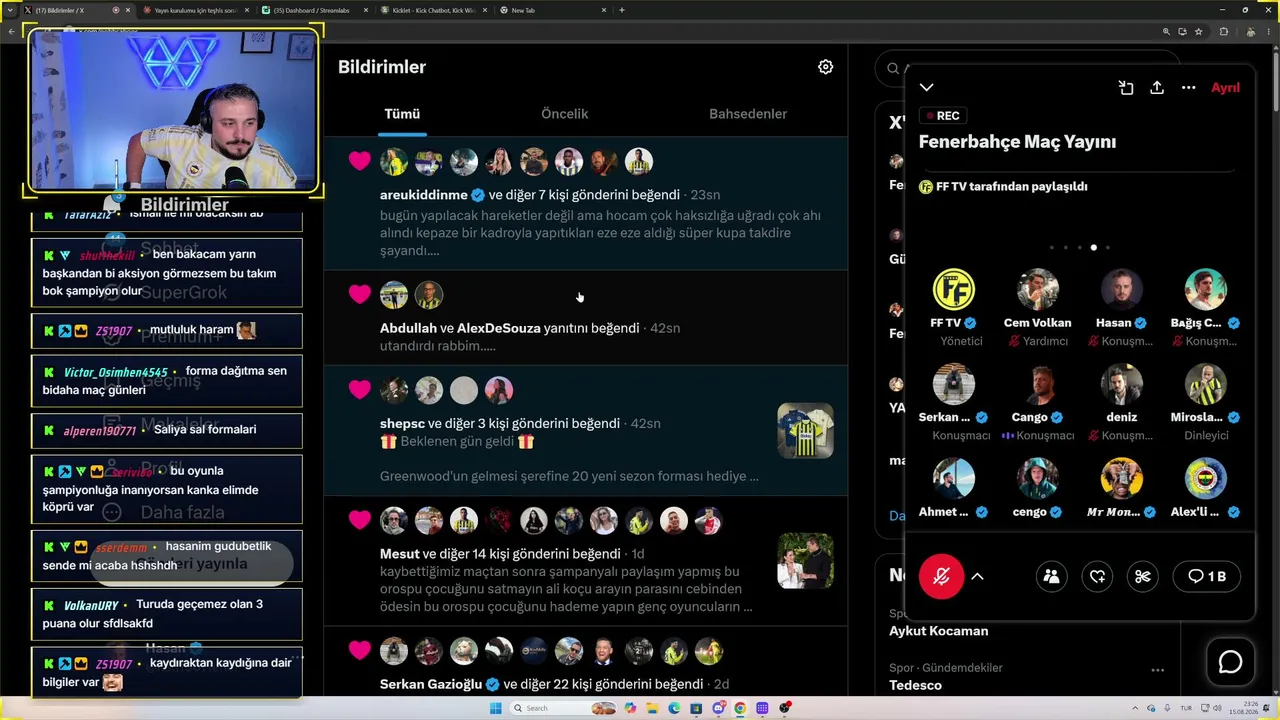
Task: Open more options for the Tedesco trend
Action: click(x=1157, y=670)
